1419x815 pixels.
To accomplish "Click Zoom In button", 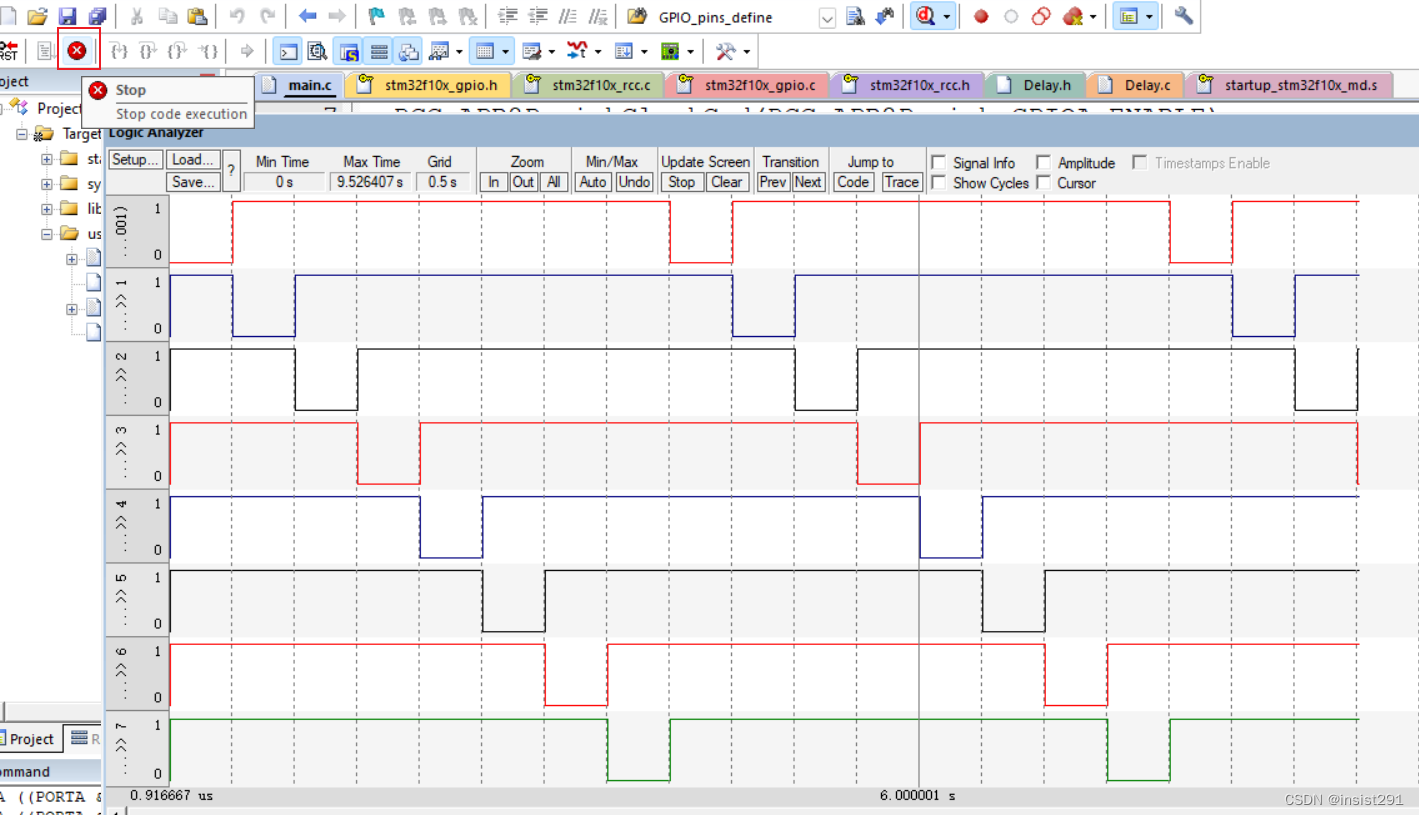I will (494, 182).
